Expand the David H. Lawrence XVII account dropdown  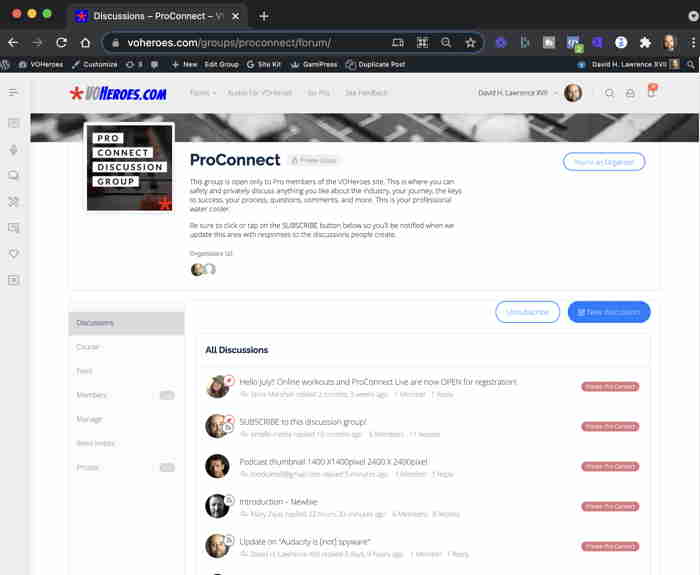coord(518,93)
